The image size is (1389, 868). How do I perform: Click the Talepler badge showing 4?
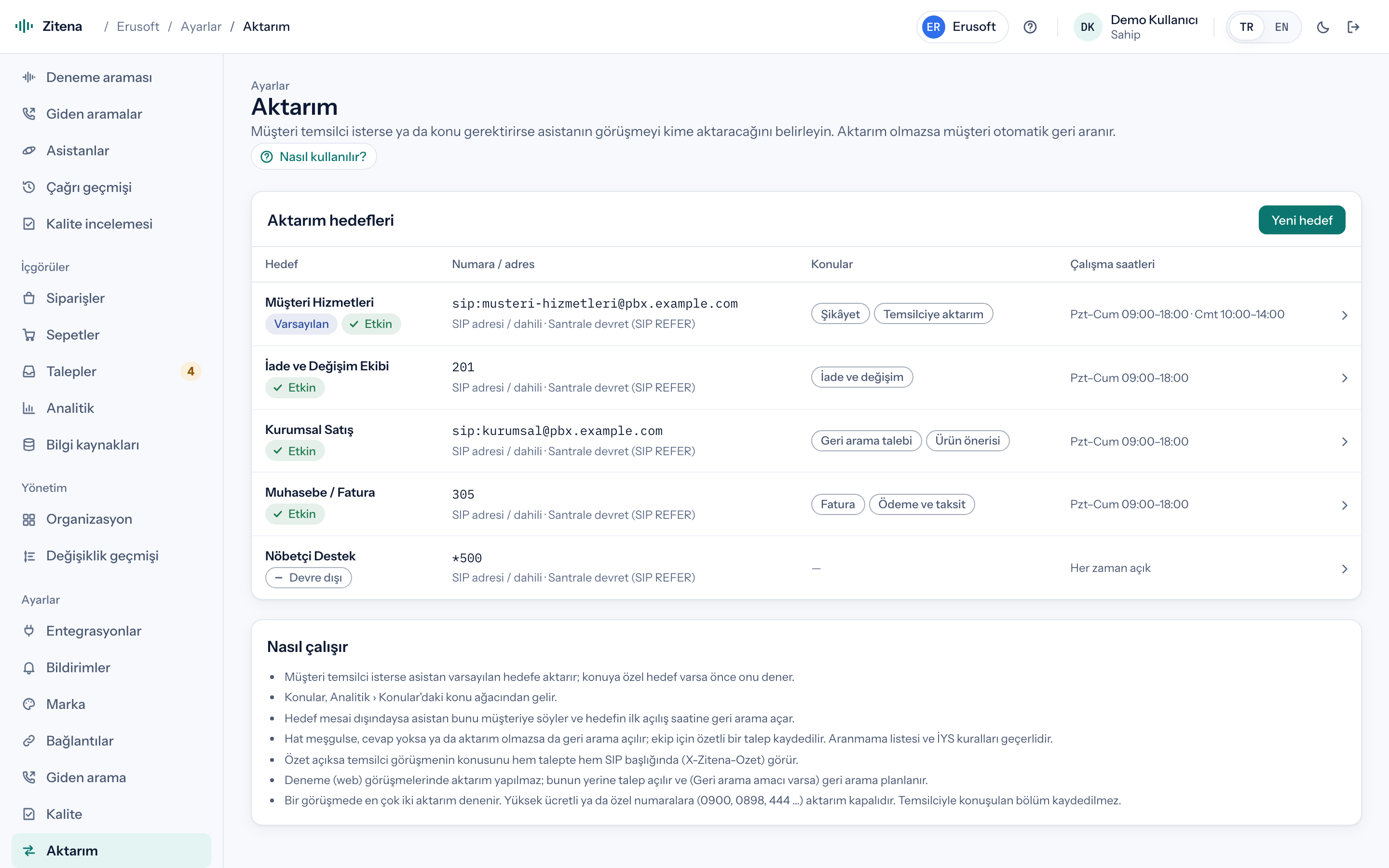click(x=191, y=371)
